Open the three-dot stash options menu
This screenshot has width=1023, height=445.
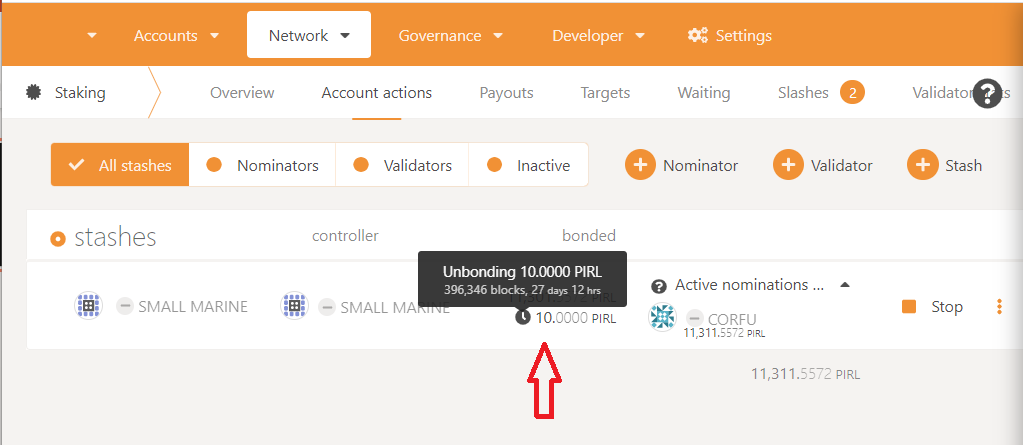999,307
